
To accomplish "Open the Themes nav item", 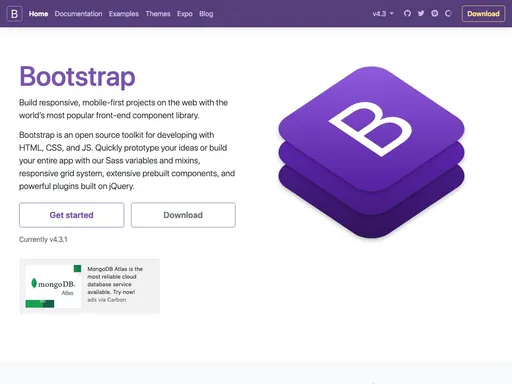I will [x=158, y=14].
